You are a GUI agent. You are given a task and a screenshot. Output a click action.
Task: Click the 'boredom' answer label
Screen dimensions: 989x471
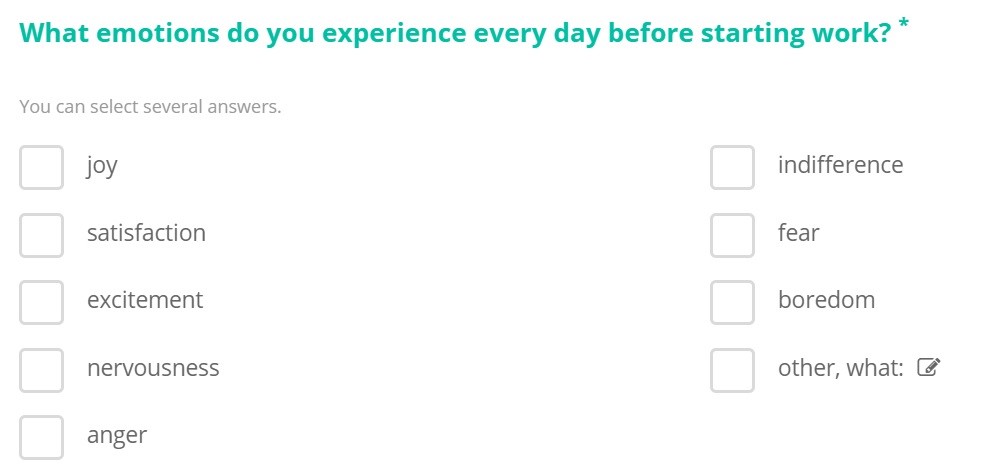pos(826,300)
